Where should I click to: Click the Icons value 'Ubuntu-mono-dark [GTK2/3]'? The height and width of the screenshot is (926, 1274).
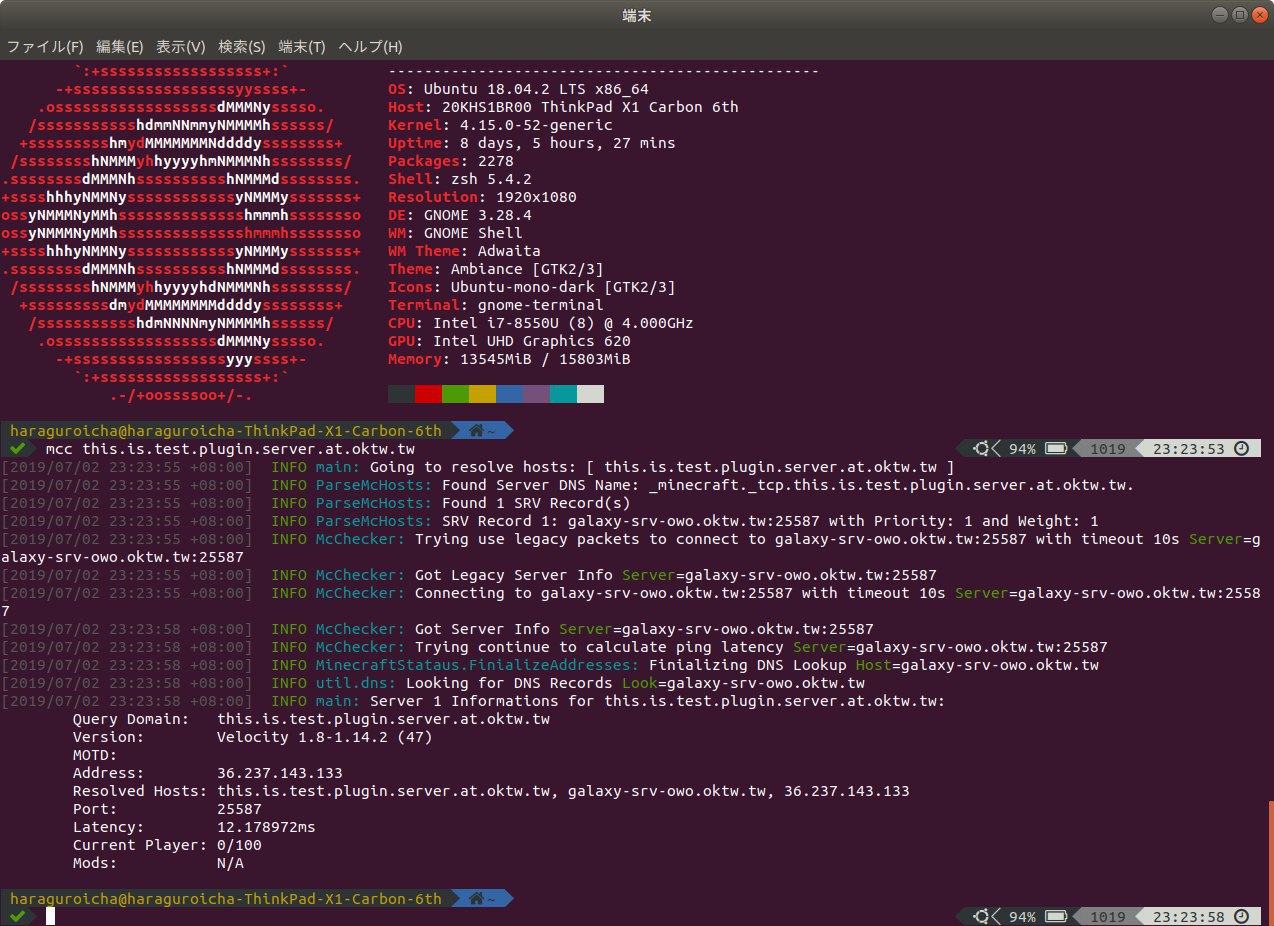coord(563,287)
